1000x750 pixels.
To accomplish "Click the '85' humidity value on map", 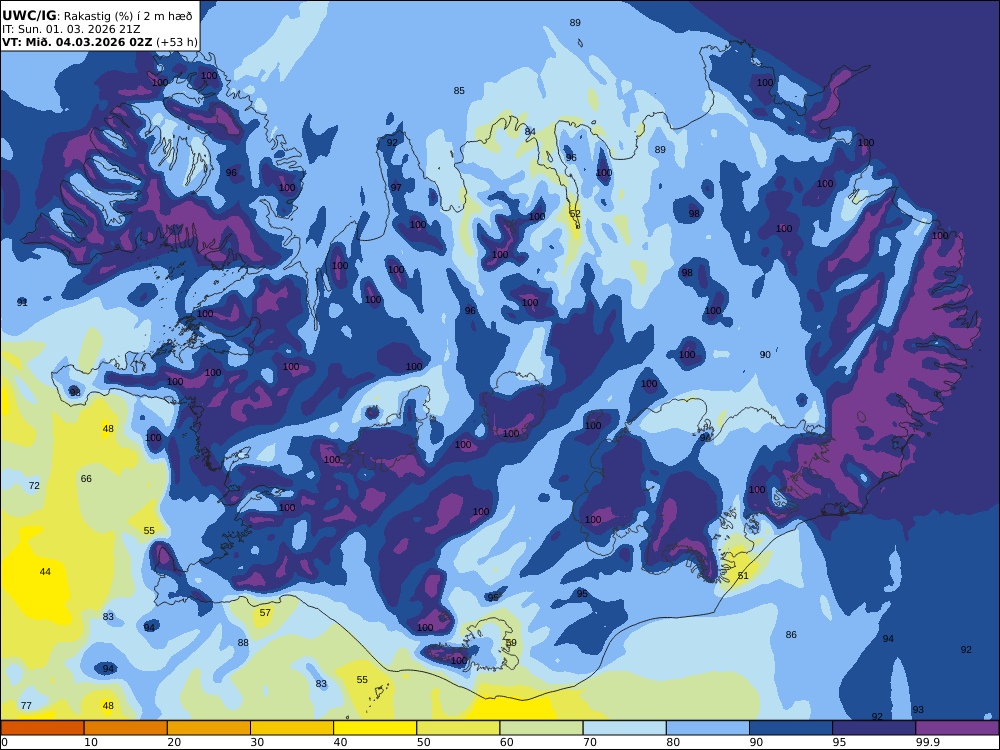I will 459,91.
